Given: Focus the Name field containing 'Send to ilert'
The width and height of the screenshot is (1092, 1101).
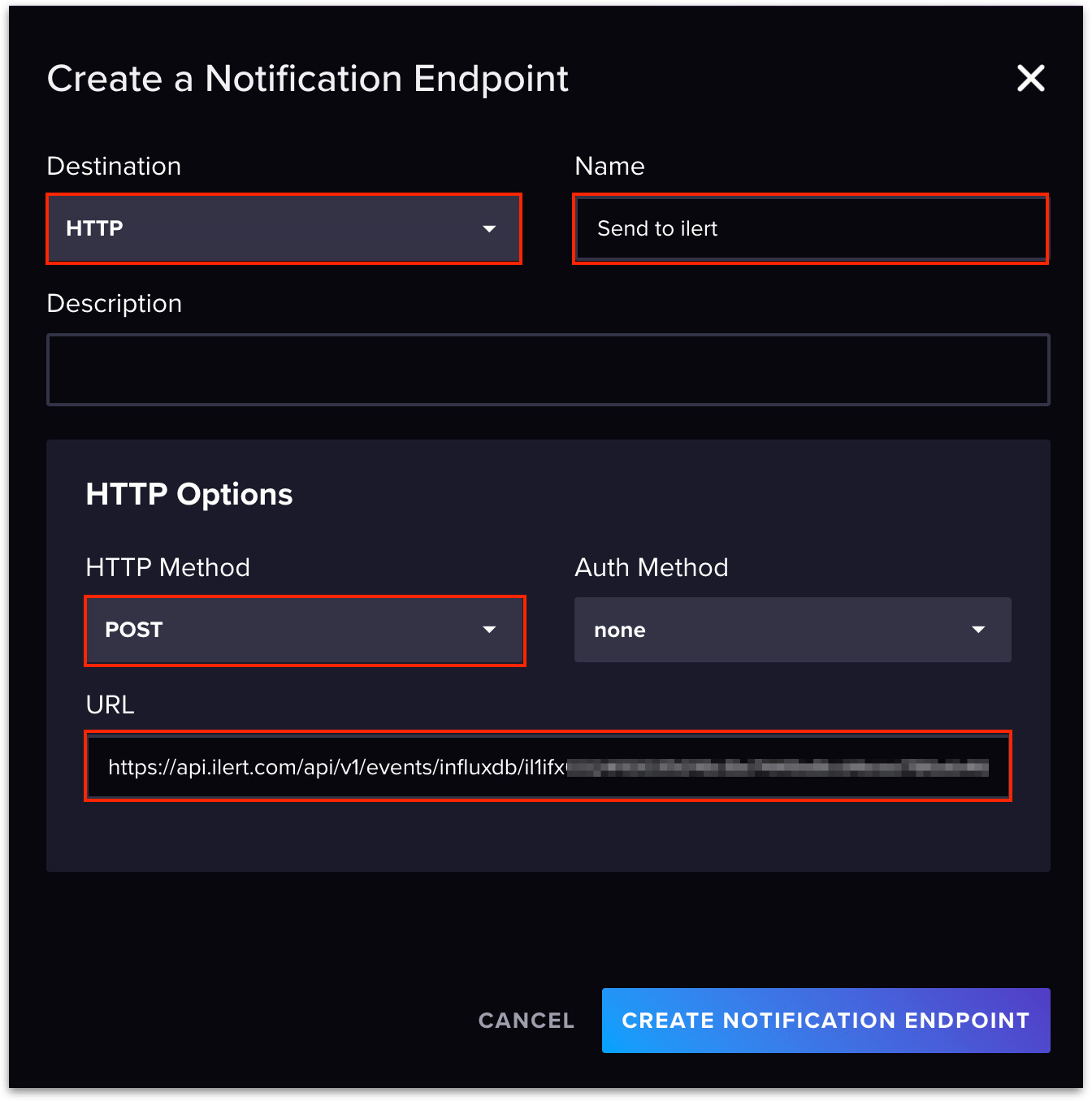Looking at the screenshot, I should tap(810, 228).
